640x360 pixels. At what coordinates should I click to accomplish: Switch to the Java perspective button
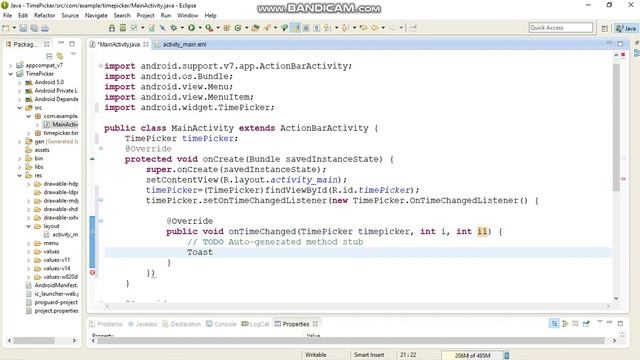tap(626, 28)
